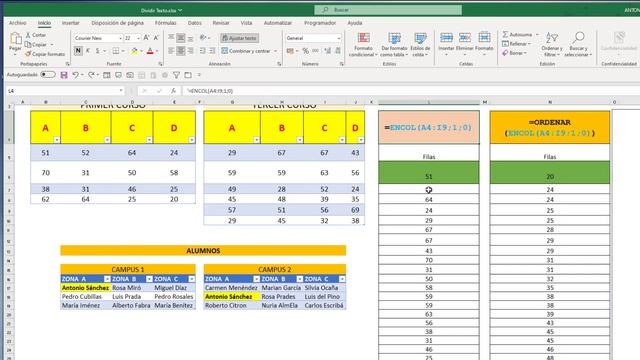The image size is (640, 360).
Task: Apply underline with the S button
Action: pyautogui.click(x=97, y=51)
